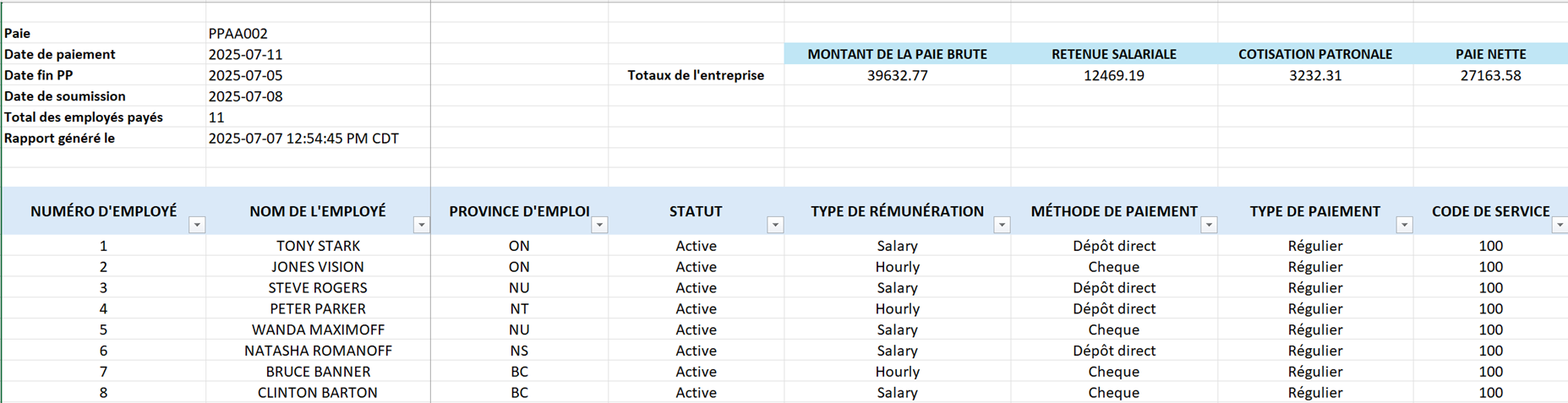Select the gross pay total 39632.77
The image size is (1568, 403).
tap(897, 75)
